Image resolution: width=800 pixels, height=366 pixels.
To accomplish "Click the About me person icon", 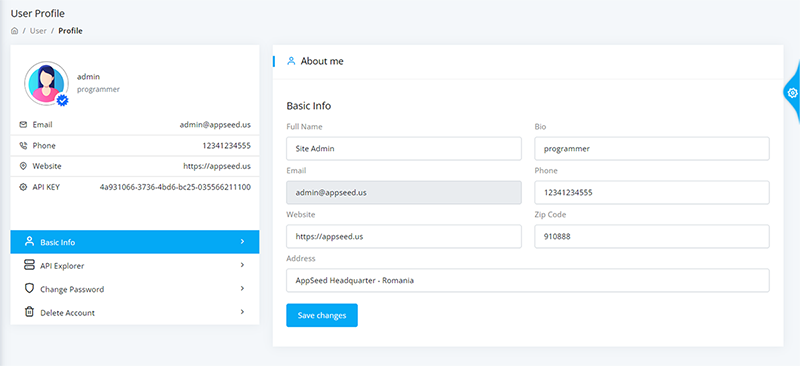I will 291,61.
